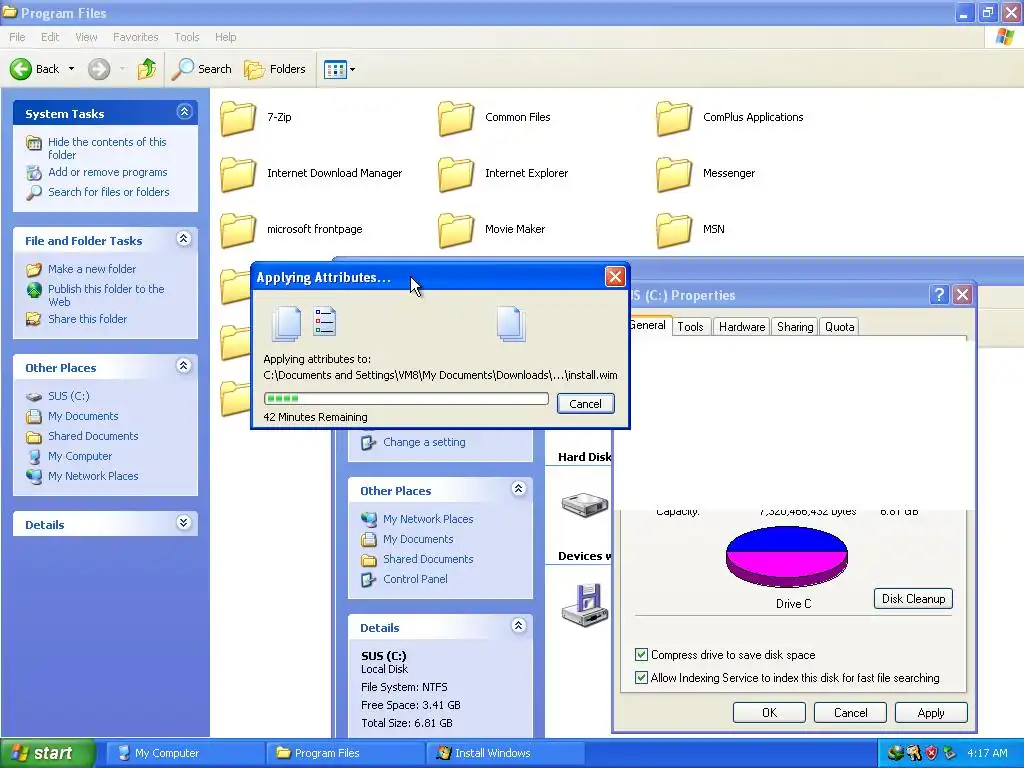Click the Up folder icon in toolbar

[x=147, y=69]
